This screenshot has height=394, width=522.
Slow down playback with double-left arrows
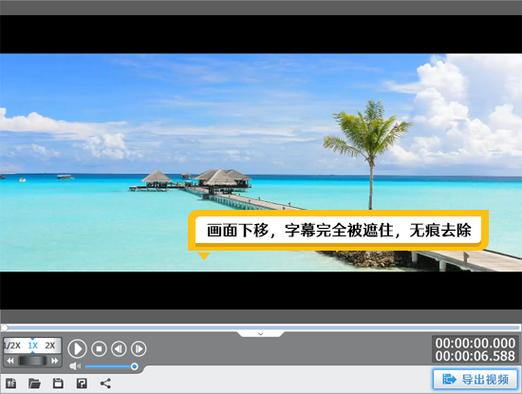click(10, 361)
